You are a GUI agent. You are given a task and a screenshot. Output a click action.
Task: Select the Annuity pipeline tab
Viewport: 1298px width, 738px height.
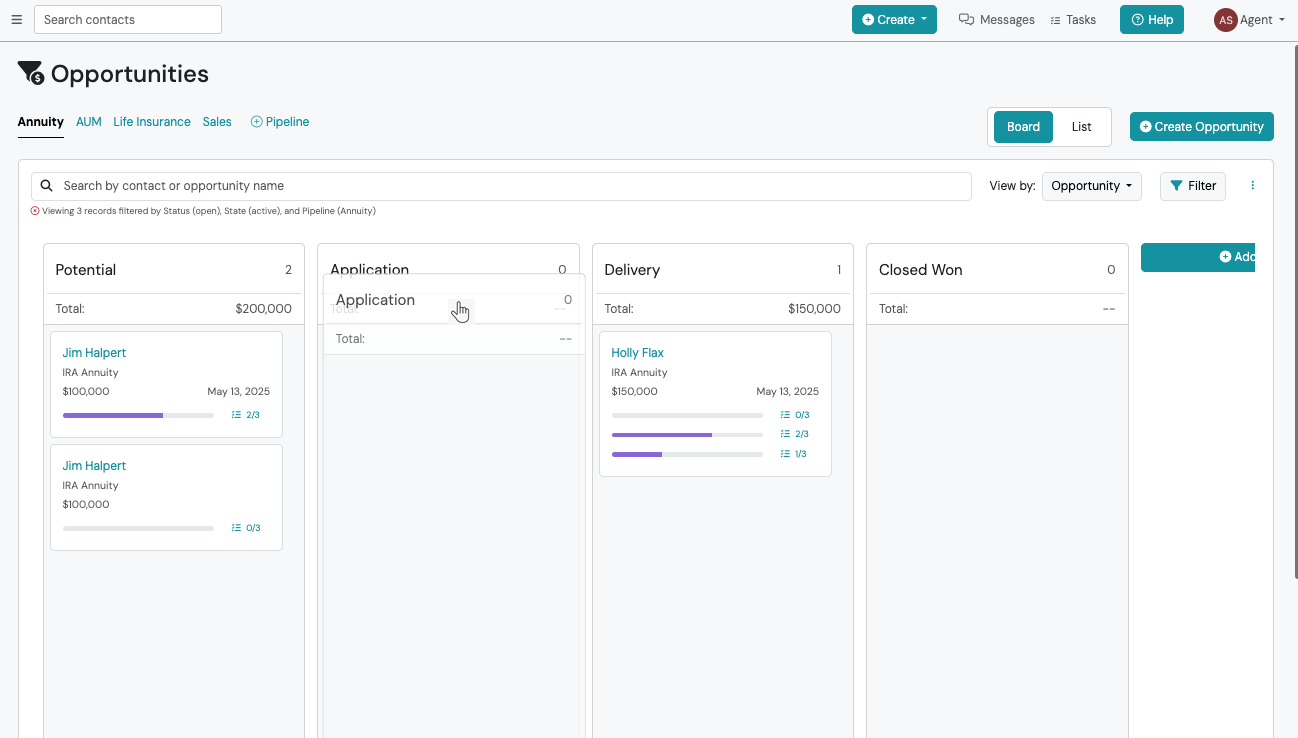coord(41,122)
